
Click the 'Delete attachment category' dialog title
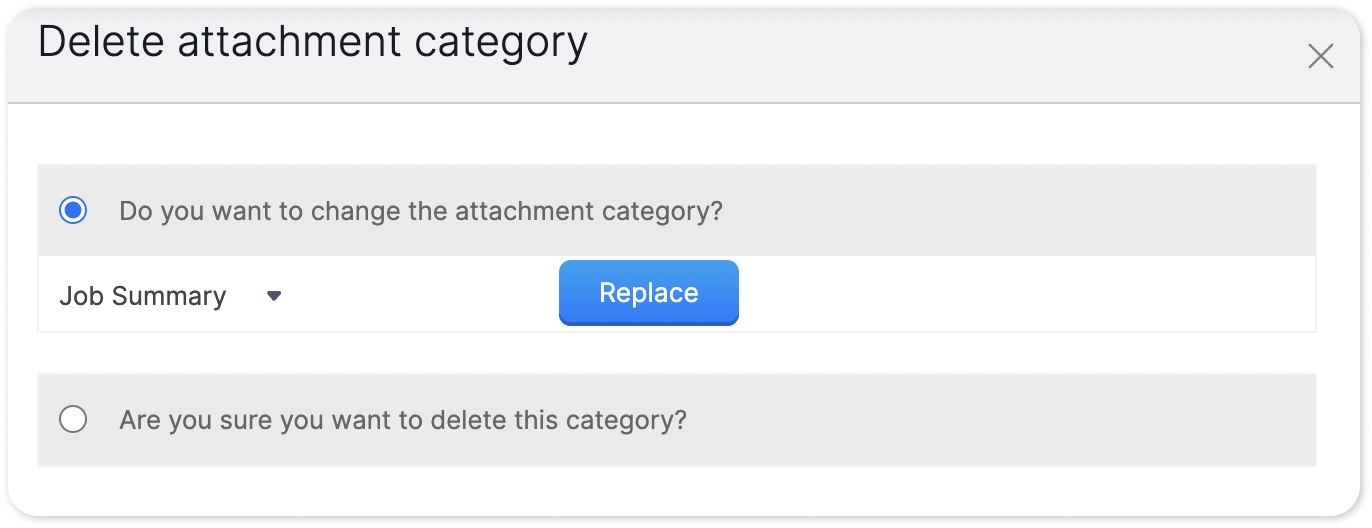[312, 43]
